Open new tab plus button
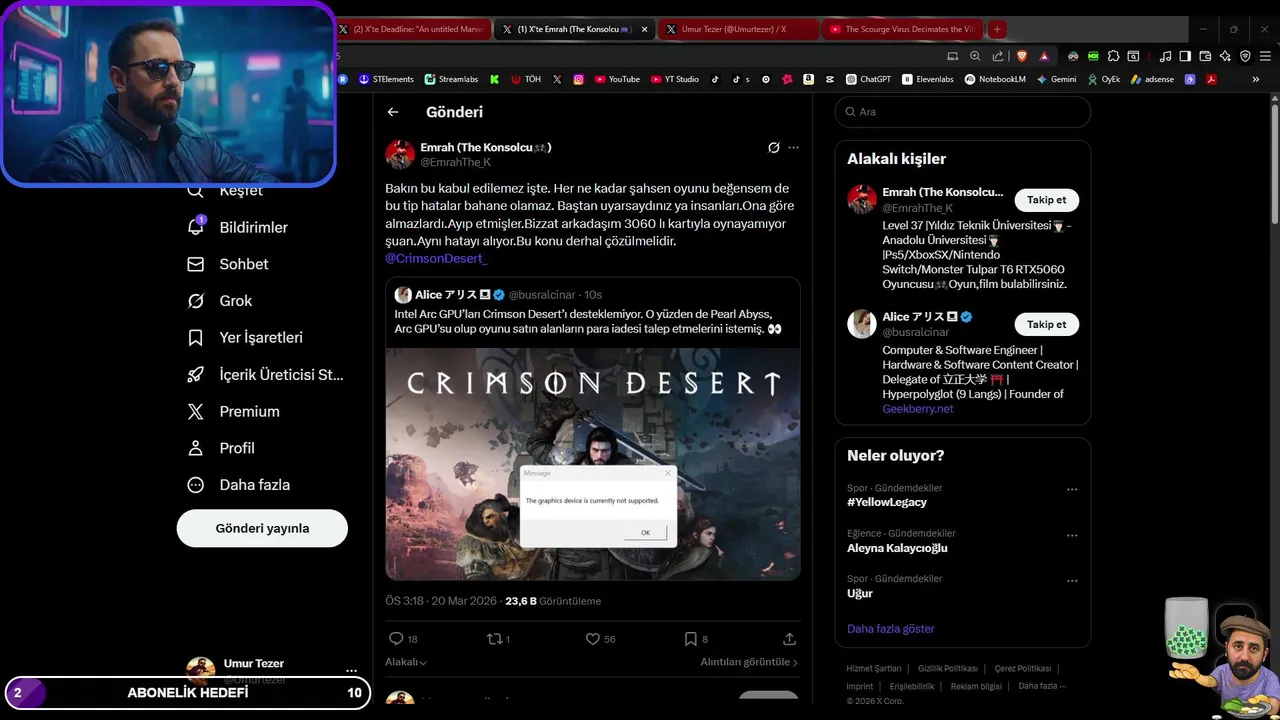Viewport: 1280px width, 720px height. [x=997, y=29]
